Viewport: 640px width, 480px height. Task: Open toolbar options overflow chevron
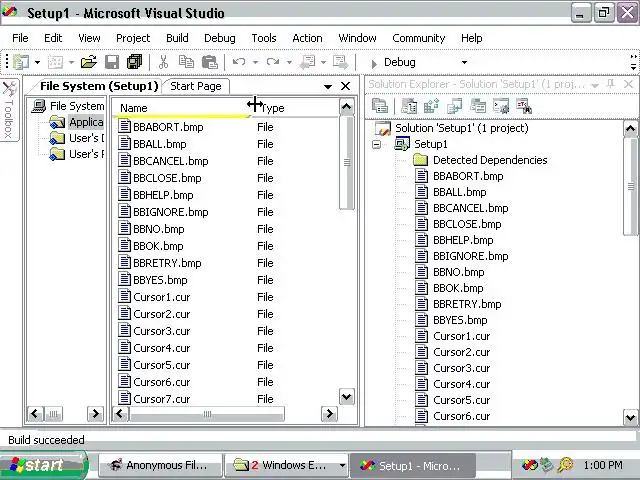coord(633,62)
